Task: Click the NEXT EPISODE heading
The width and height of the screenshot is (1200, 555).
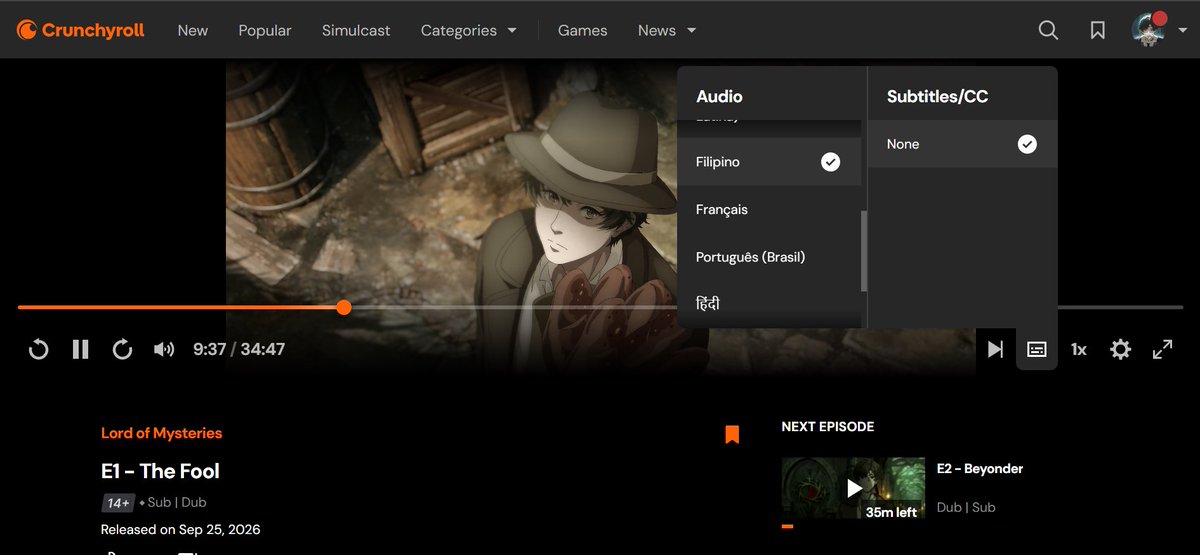Action: point(828,426)
